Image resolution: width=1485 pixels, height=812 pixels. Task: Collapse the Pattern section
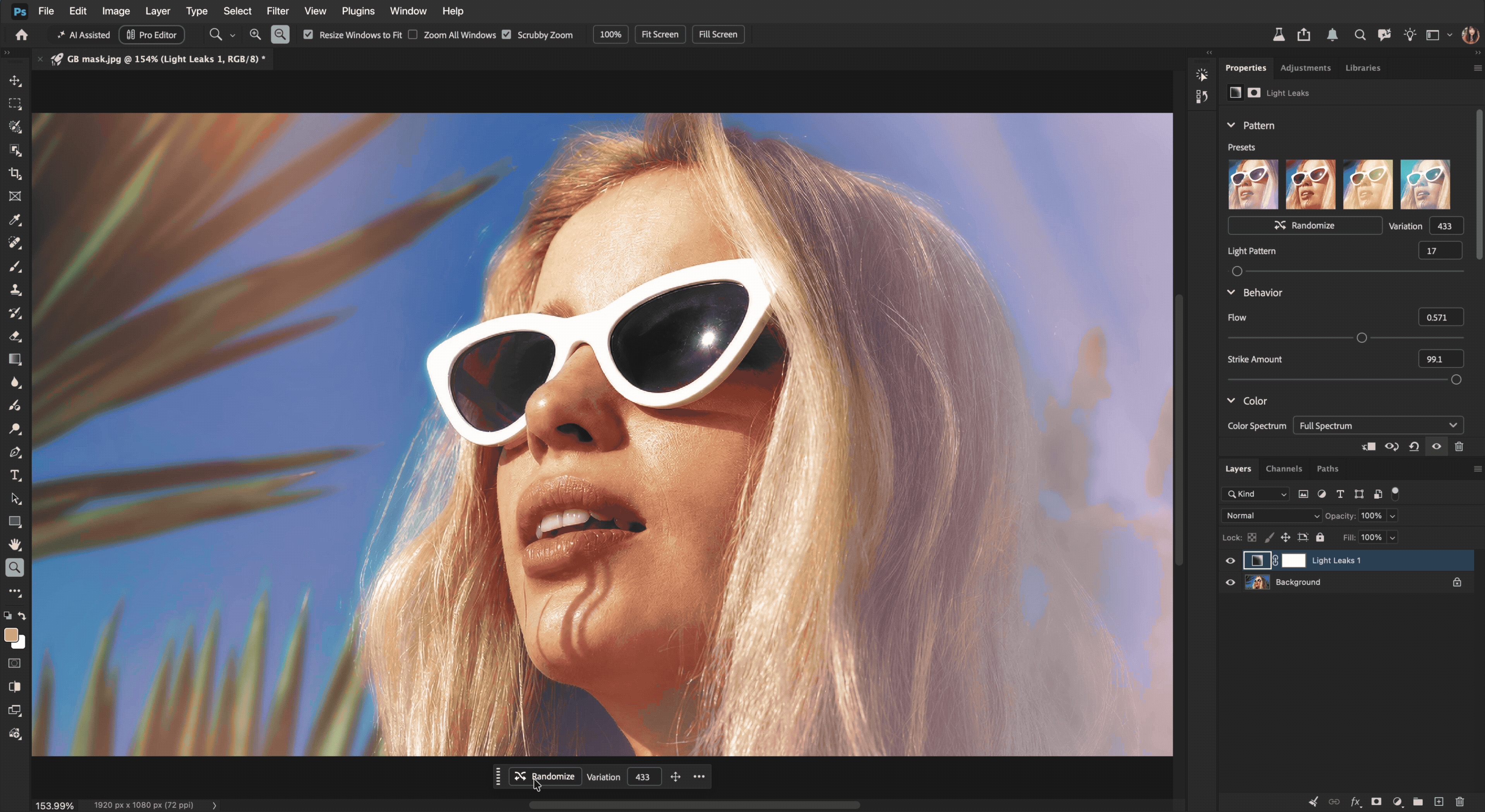(x=1231, y=125)
